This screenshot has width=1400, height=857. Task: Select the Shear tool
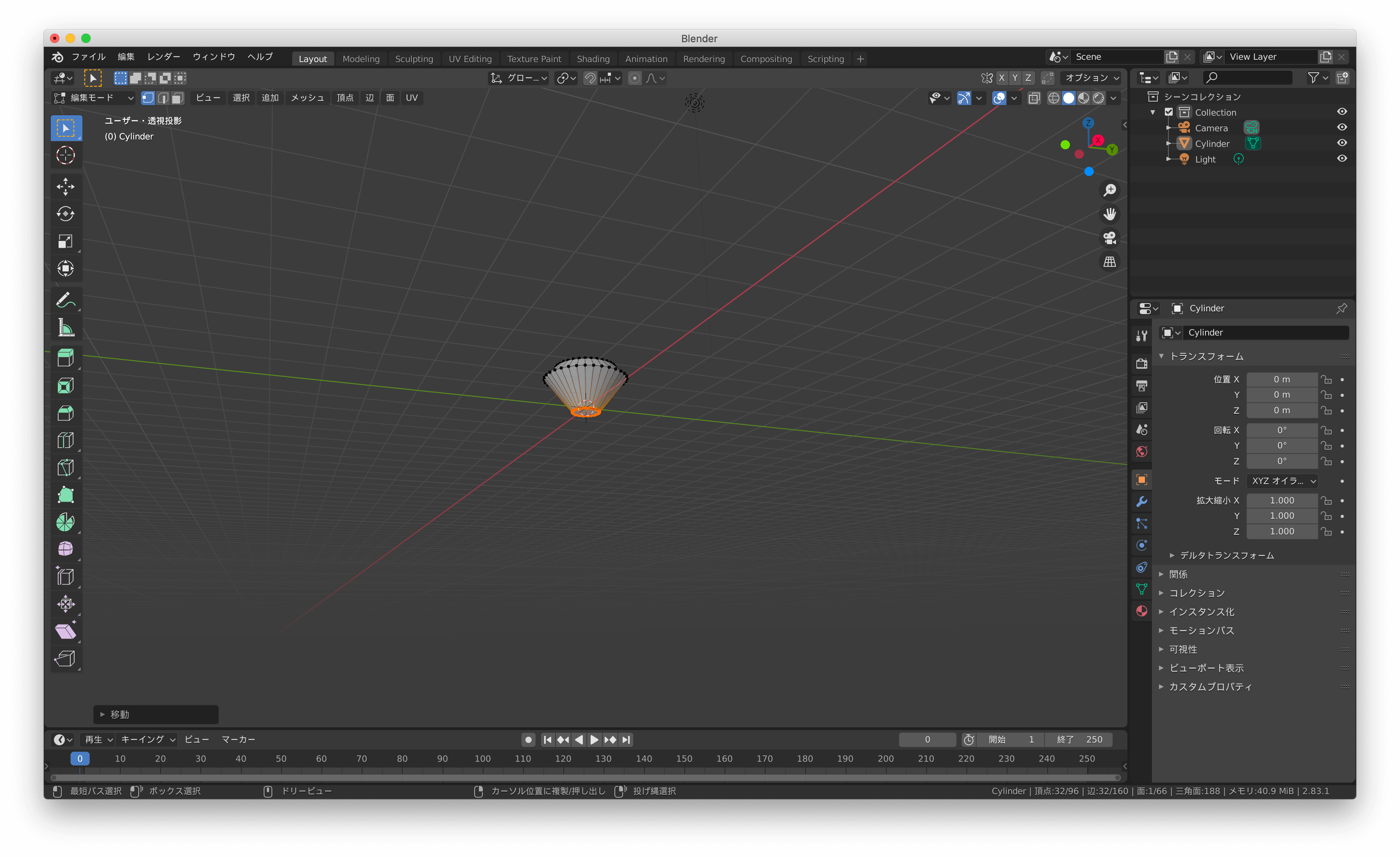65,631
